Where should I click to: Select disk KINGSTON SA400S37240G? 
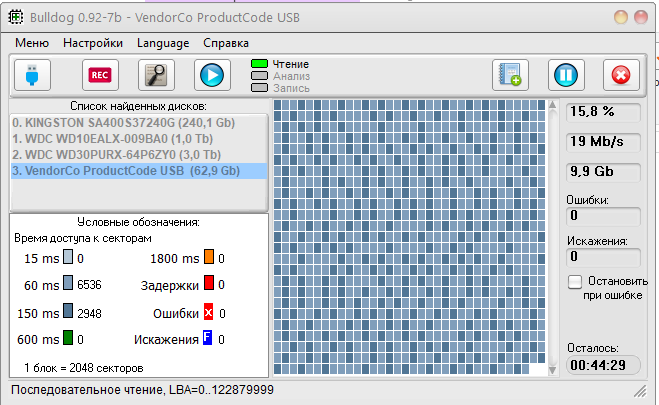click(x=139, y=123)
